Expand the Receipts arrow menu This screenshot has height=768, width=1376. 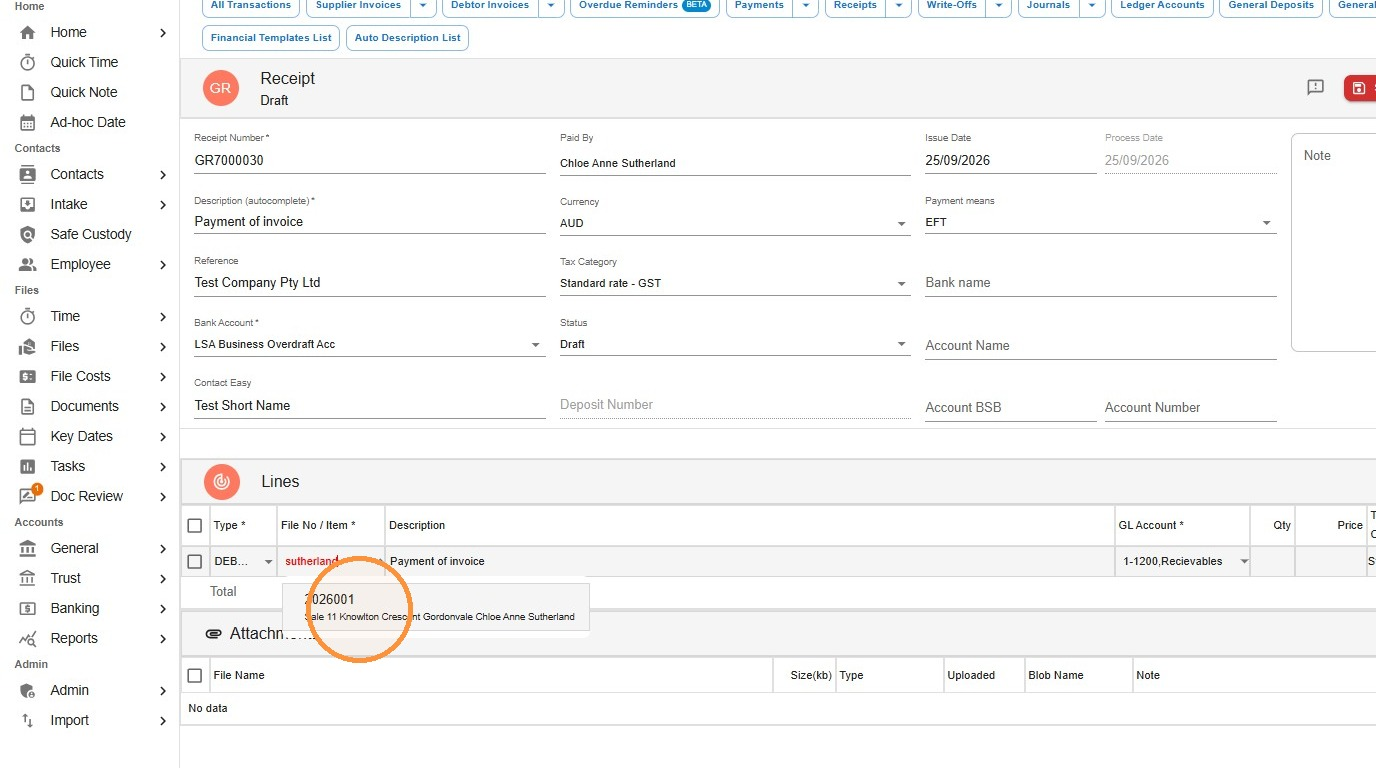(898, 6)
